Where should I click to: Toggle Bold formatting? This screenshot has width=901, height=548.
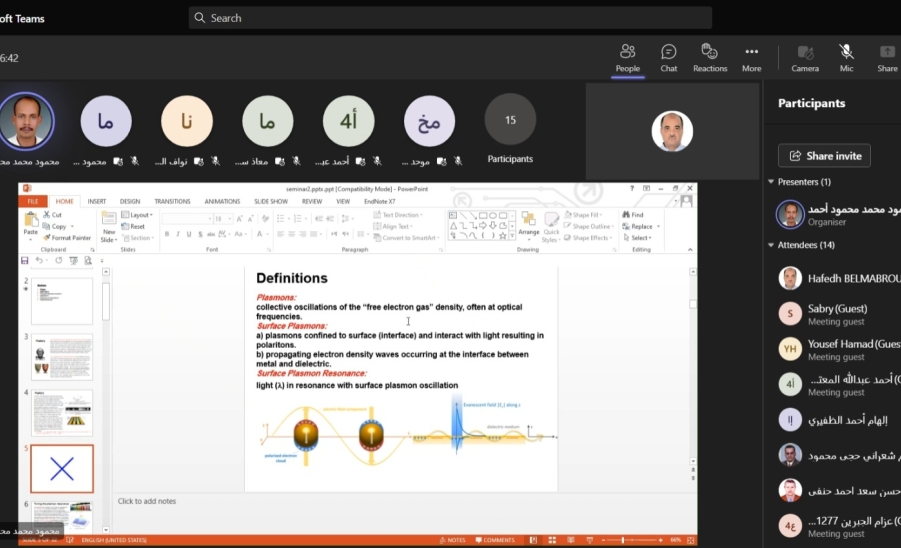click(167, 234)
